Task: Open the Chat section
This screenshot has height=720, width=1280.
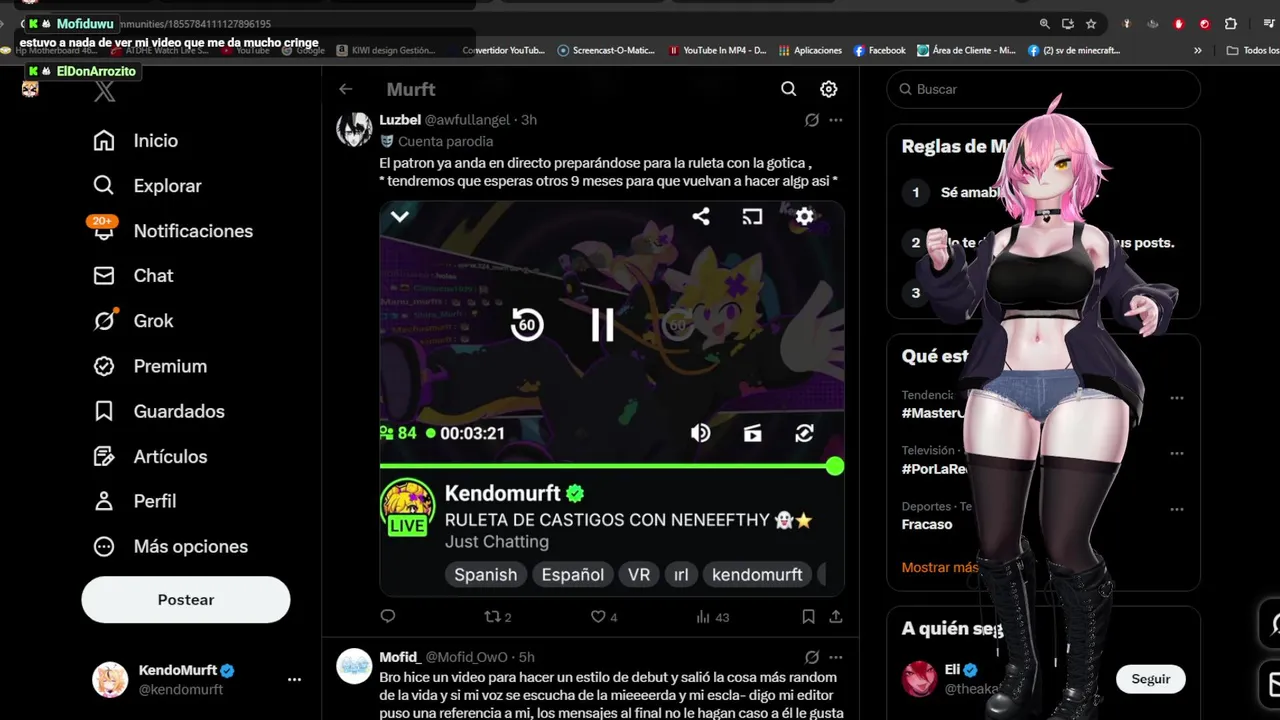Action: pos(133,276)
